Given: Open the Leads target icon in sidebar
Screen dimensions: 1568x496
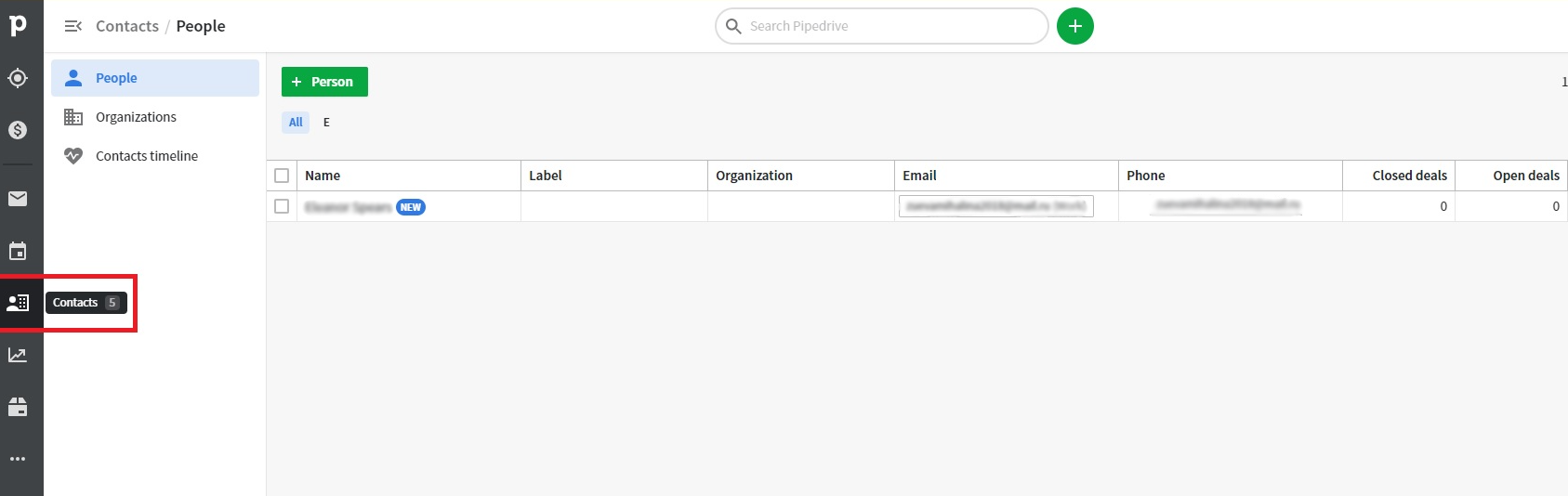Looking at the screenshot, I should pyautogui.click(x=18, y=78).
